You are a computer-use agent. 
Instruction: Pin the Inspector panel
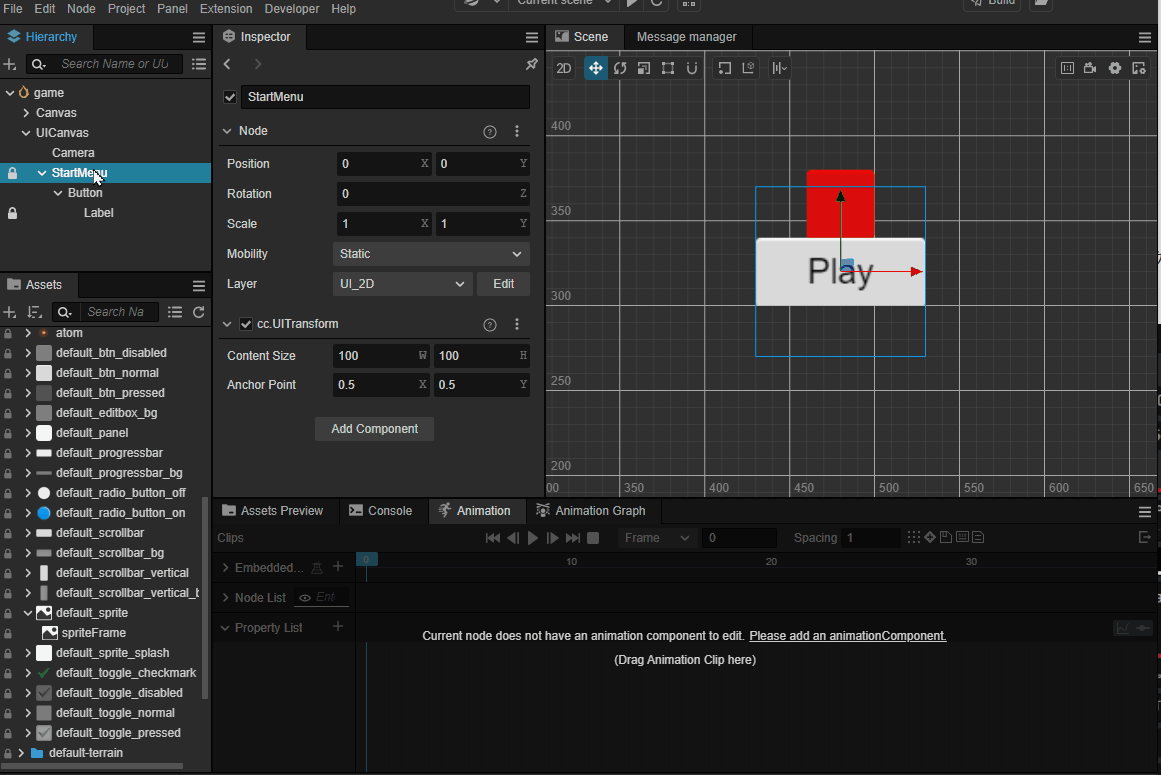532,64
